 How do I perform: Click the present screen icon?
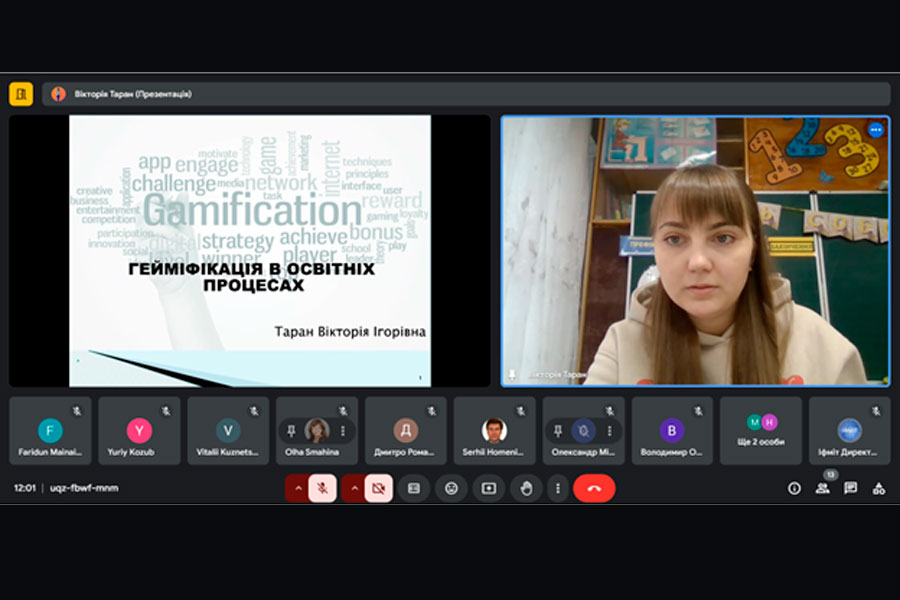click(x=488, y=488)
